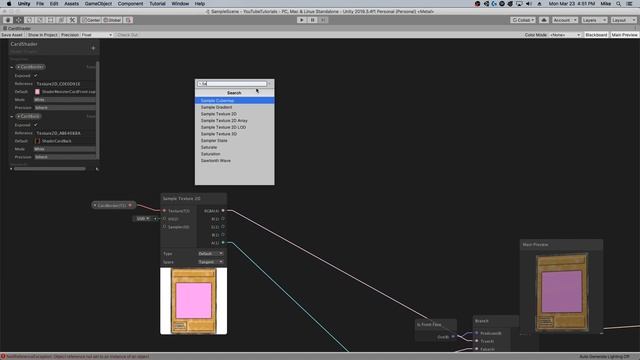Open the Layout dropdown
This screenshot has height=360, width=640.
[623, 20]
